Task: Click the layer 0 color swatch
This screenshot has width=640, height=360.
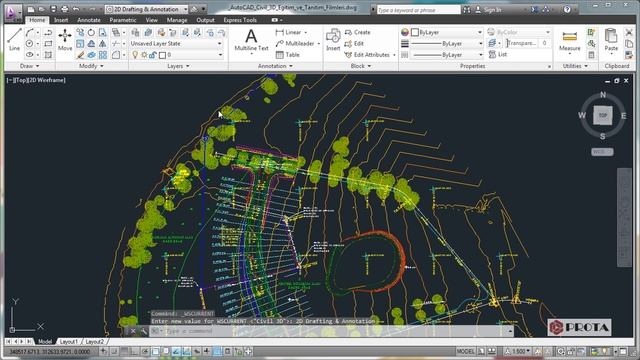Action: pyautogui.click(x=162, y=55)
